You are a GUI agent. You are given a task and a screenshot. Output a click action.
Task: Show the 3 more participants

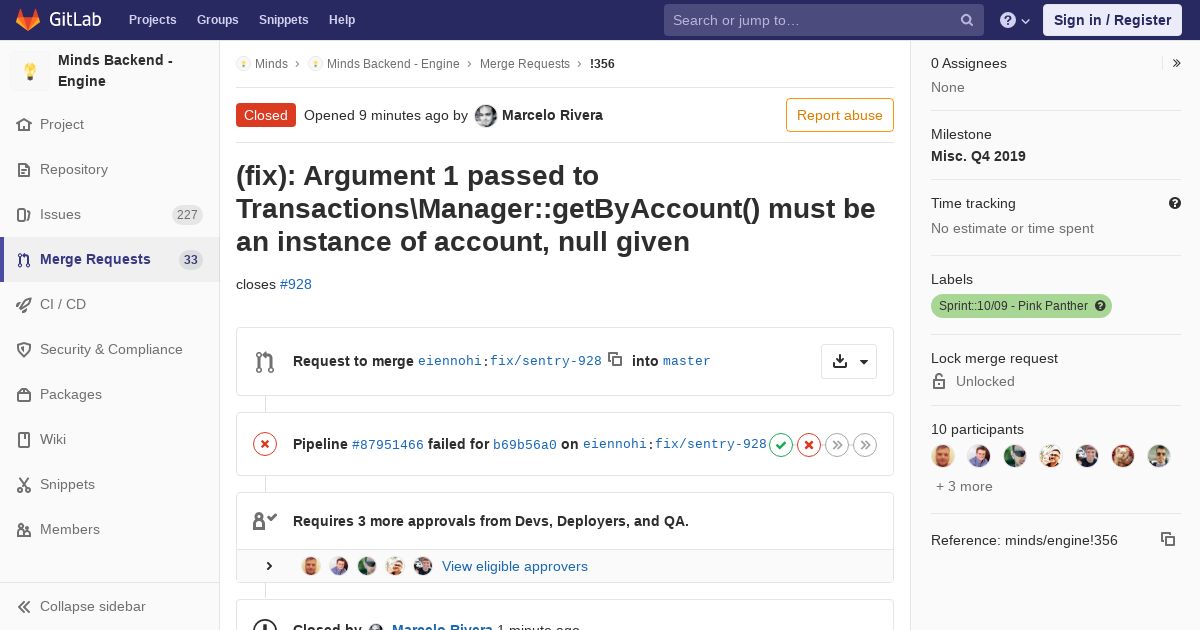click(x=964, y=486)
